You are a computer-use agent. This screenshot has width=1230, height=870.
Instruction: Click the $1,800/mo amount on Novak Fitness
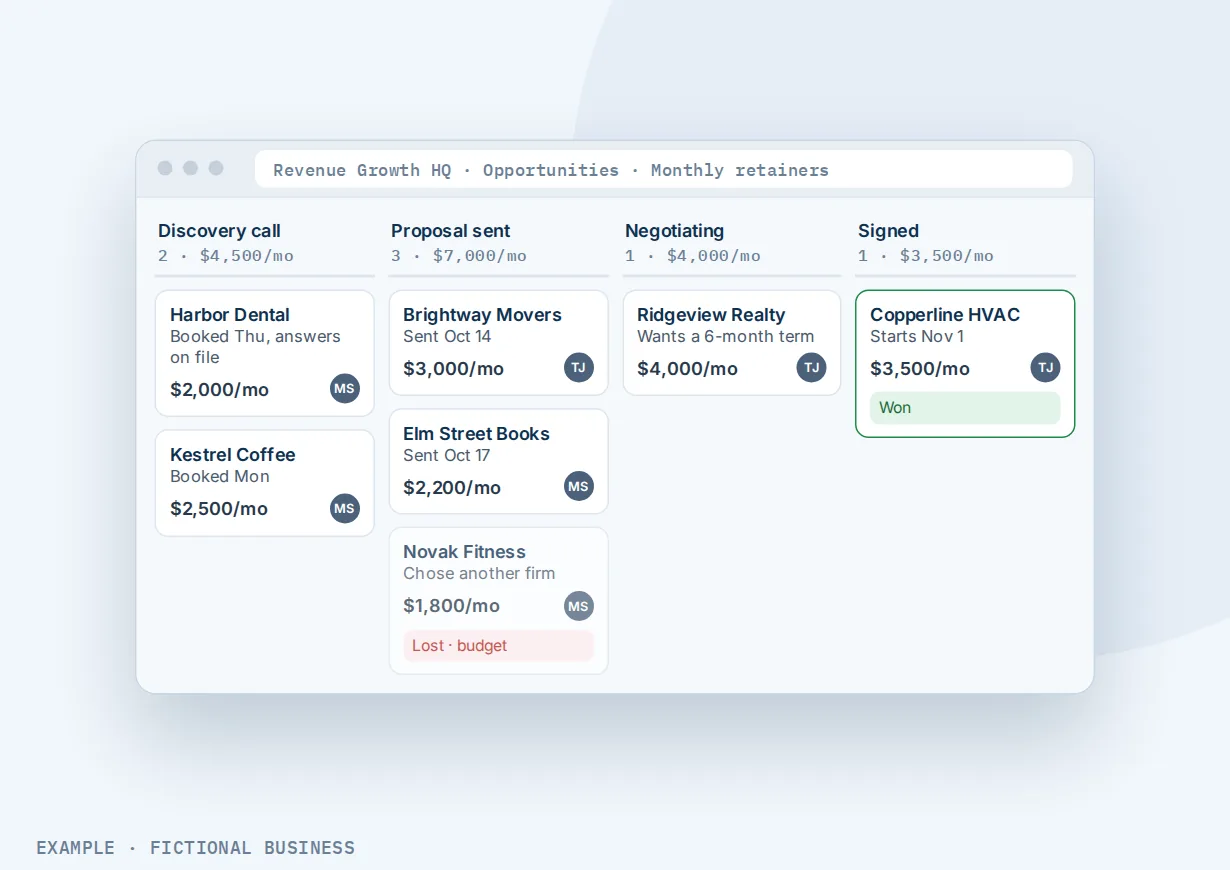452,605
